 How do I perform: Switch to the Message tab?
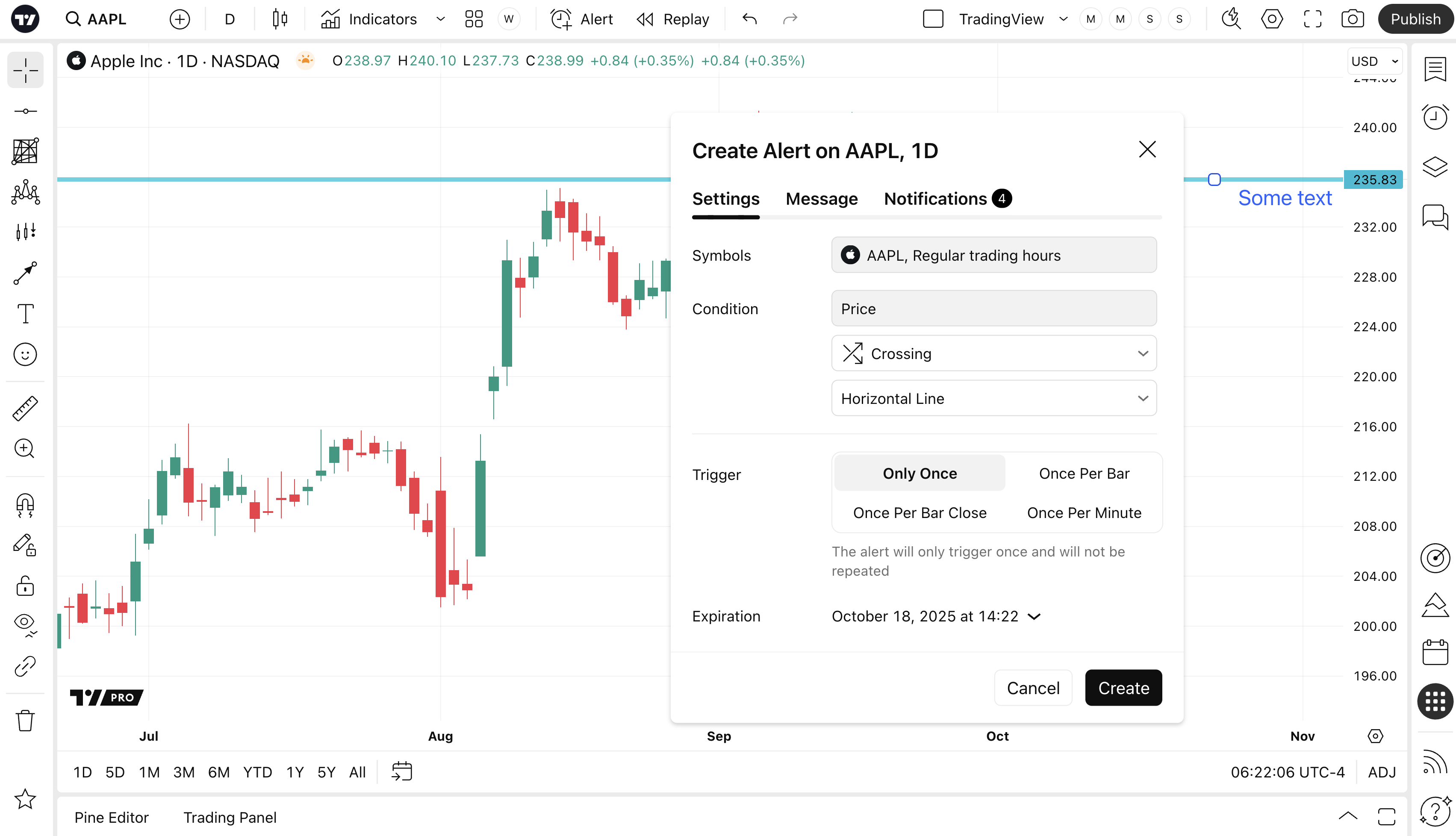click(x=821, y=199)
